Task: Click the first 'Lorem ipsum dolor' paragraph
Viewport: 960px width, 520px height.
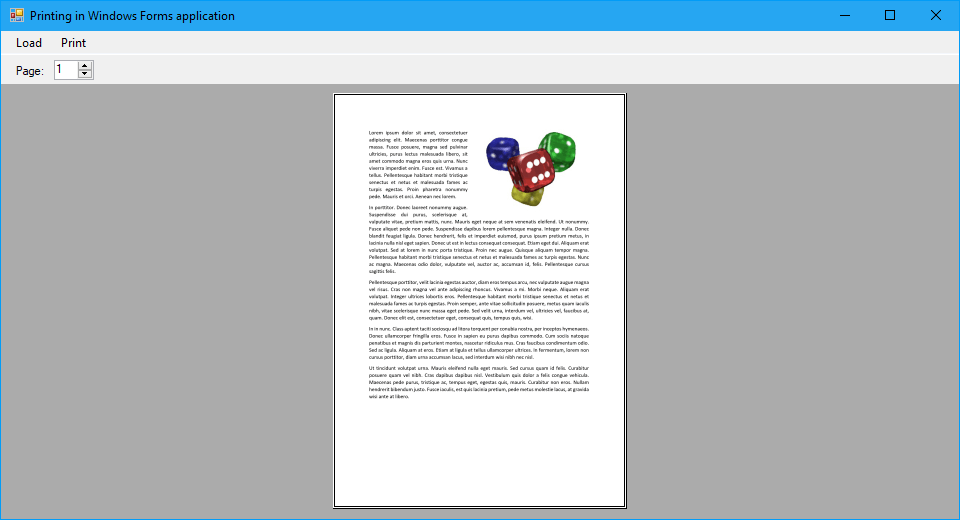Action: [x=418, y=165]
